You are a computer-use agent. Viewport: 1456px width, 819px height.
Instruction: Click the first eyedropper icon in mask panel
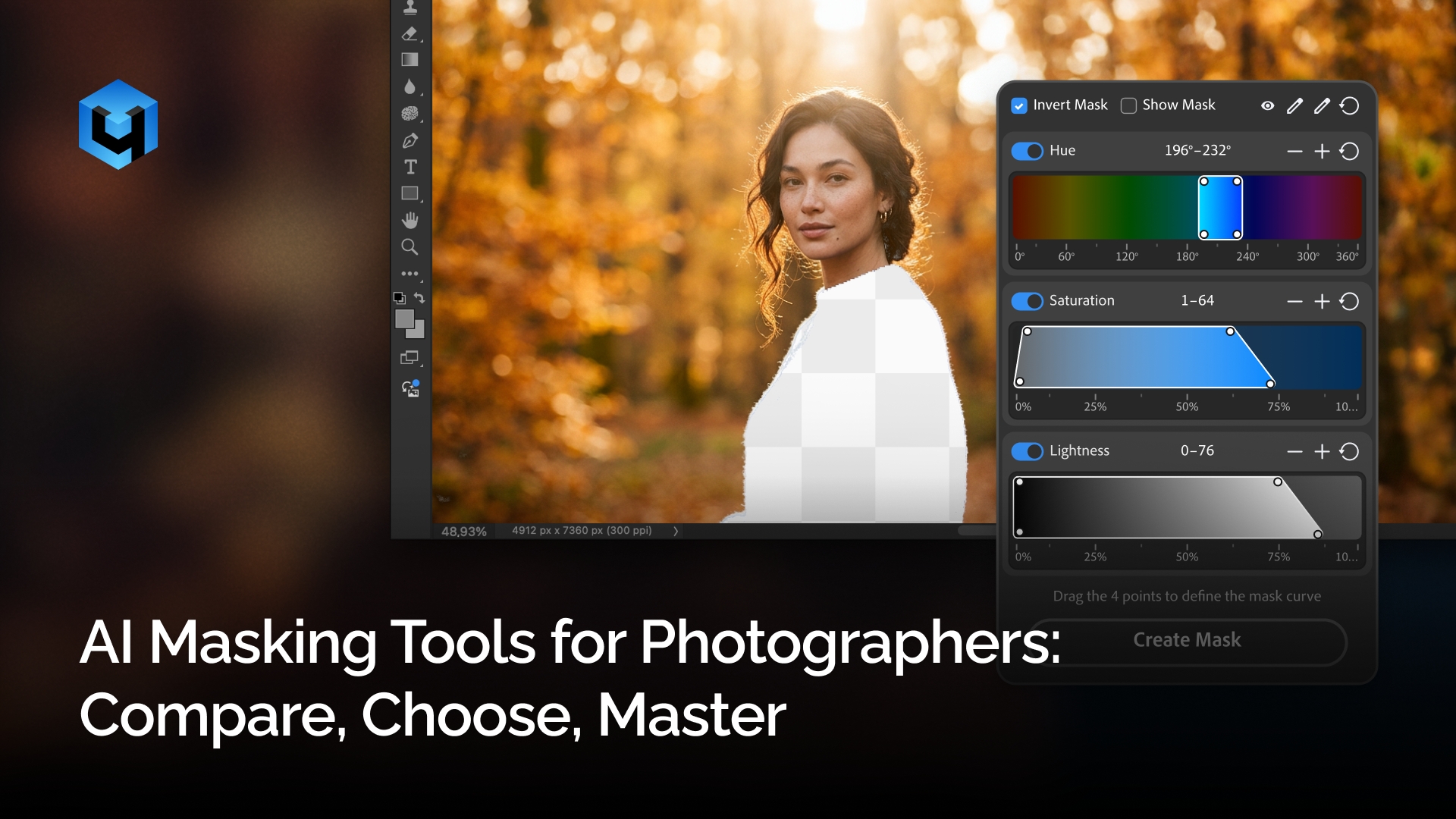pyautogui.click(x=1294, y=105)
